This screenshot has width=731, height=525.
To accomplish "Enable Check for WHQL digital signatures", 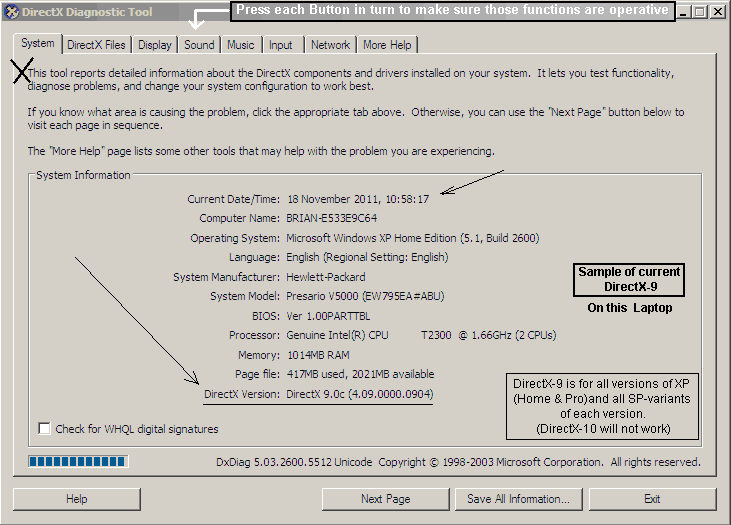I will [x=45, y=428].
